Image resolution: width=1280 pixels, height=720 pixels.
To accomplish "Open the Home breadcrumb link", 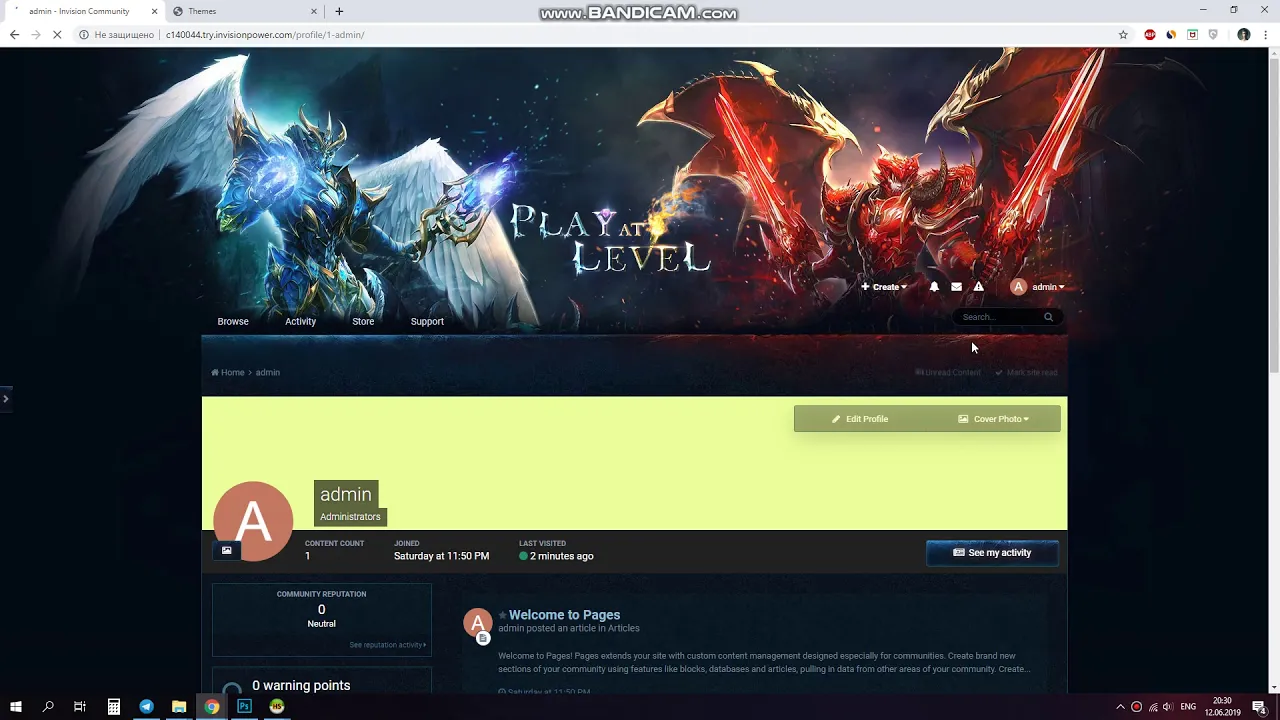I will tap(228, 372).
